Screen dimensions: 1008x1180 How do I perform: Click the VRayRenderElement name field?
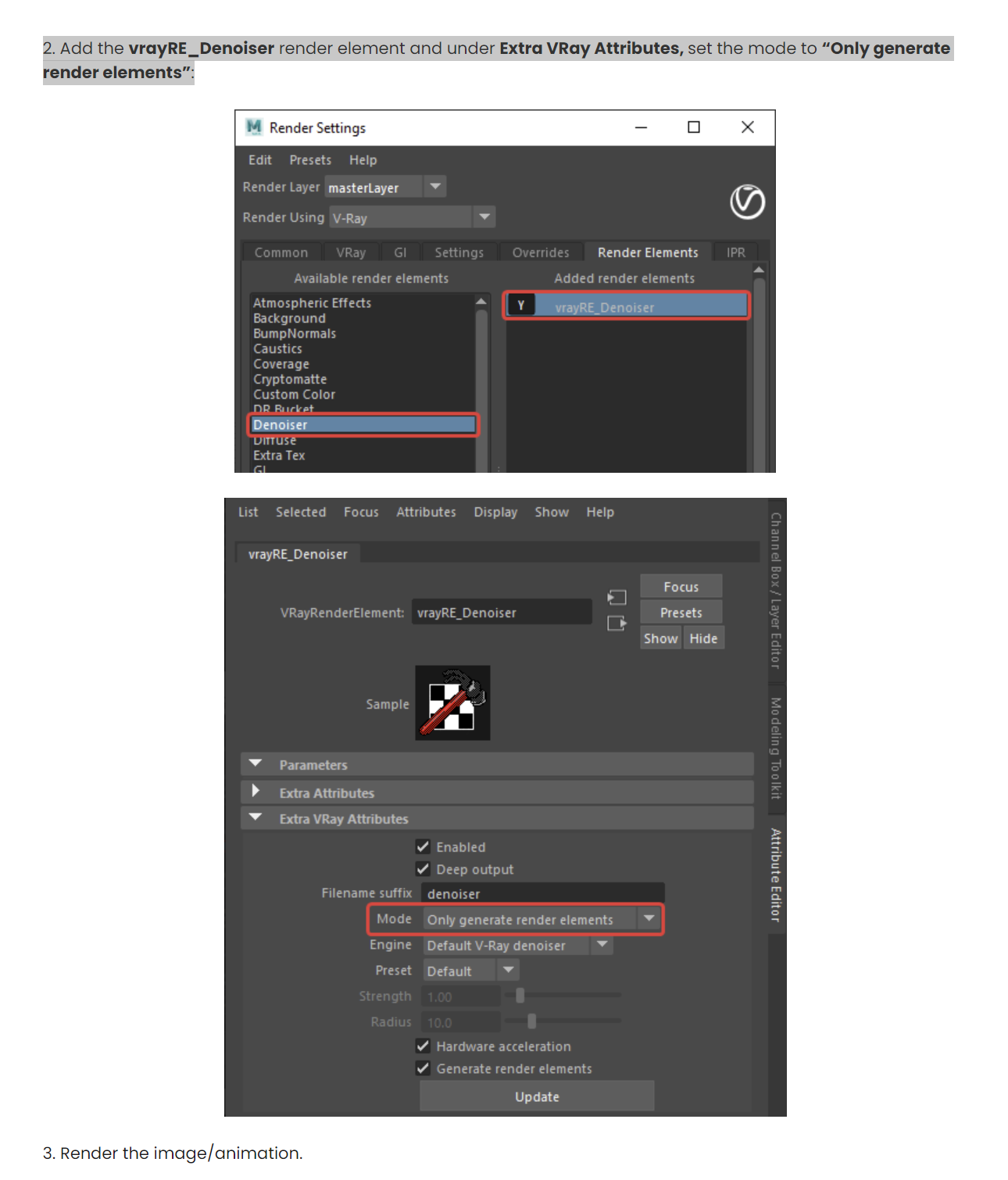point(502,612)
